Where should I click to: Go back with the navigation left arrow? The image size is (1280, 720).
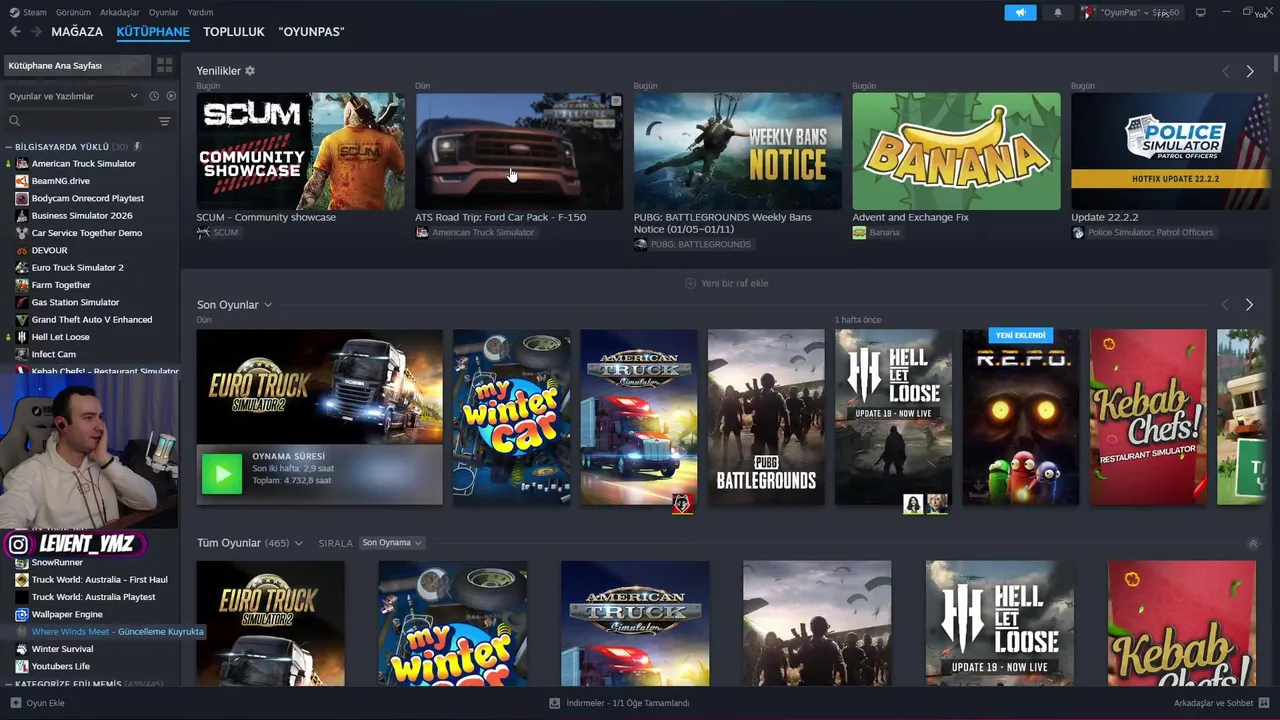(15, 32)
